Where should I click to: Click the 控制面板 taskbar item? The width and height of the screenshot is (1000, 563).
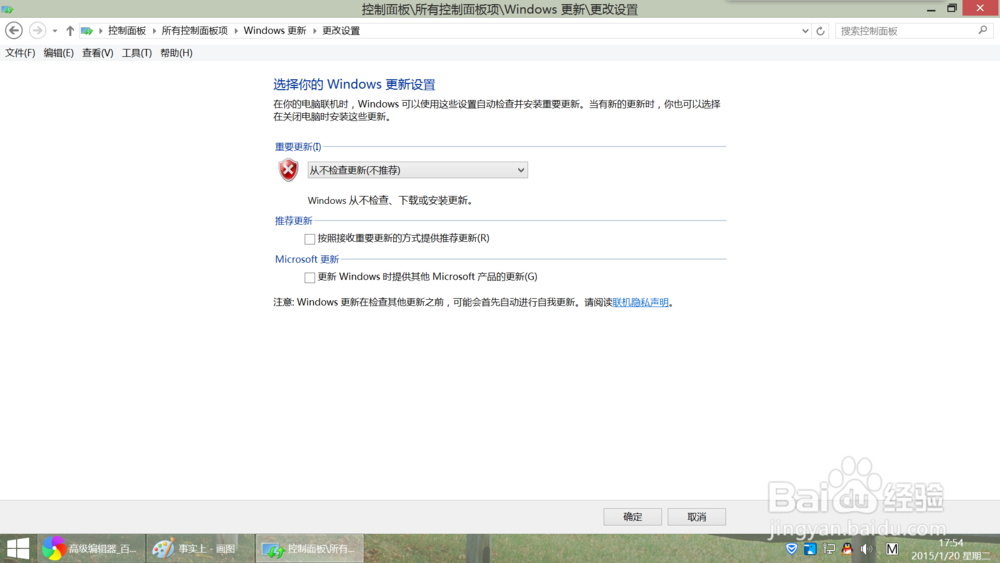310,548
